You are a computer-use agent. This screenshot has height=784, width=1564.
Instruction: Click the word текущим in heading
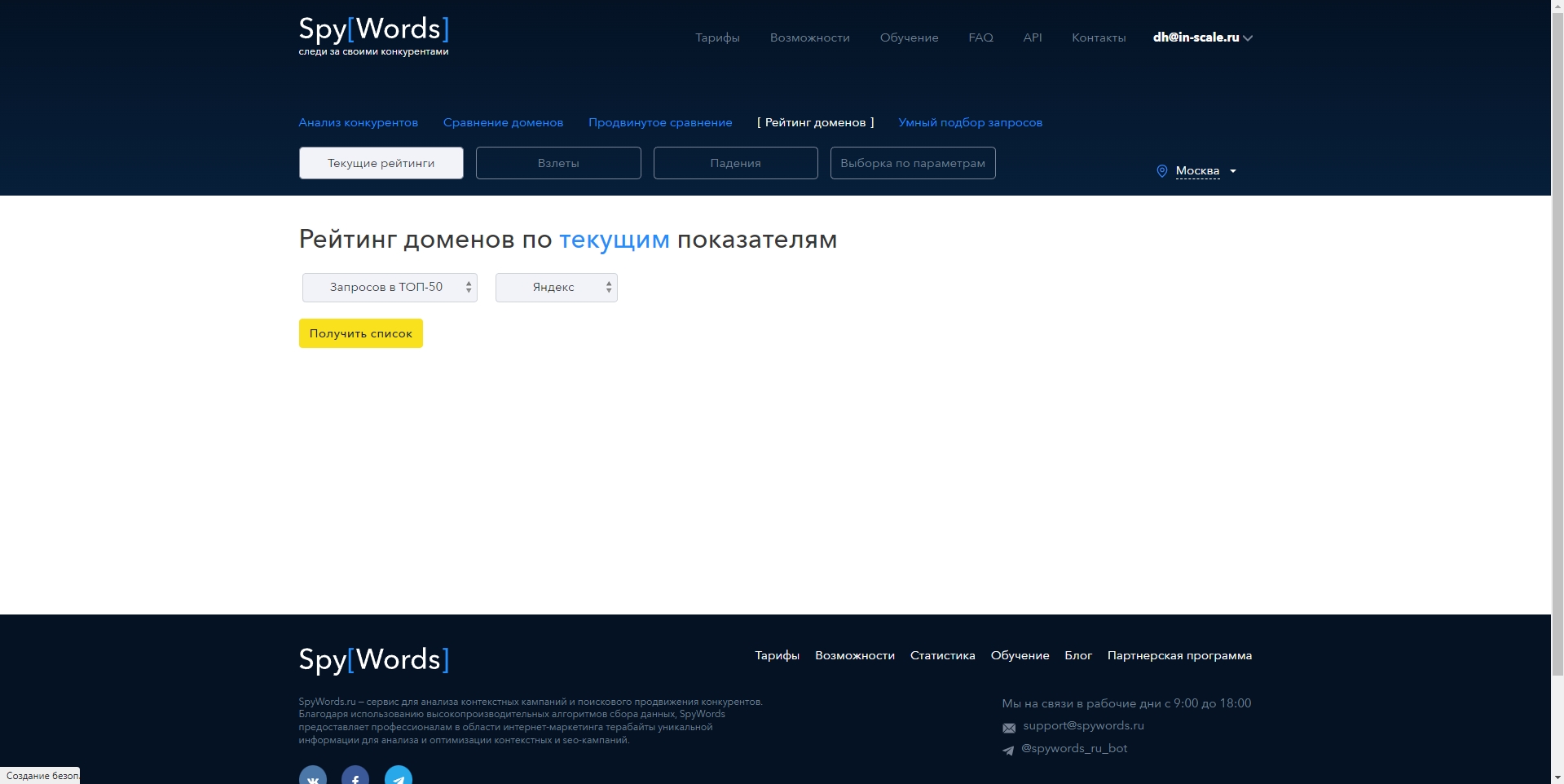pos(614,240)
